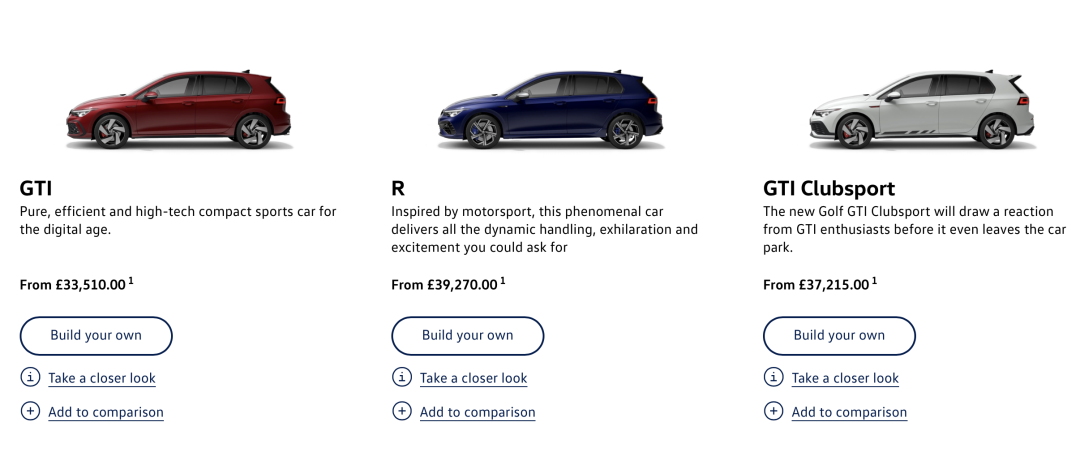Open Take a closer look for GTI
1080x457 pixels.
(102, 378)
